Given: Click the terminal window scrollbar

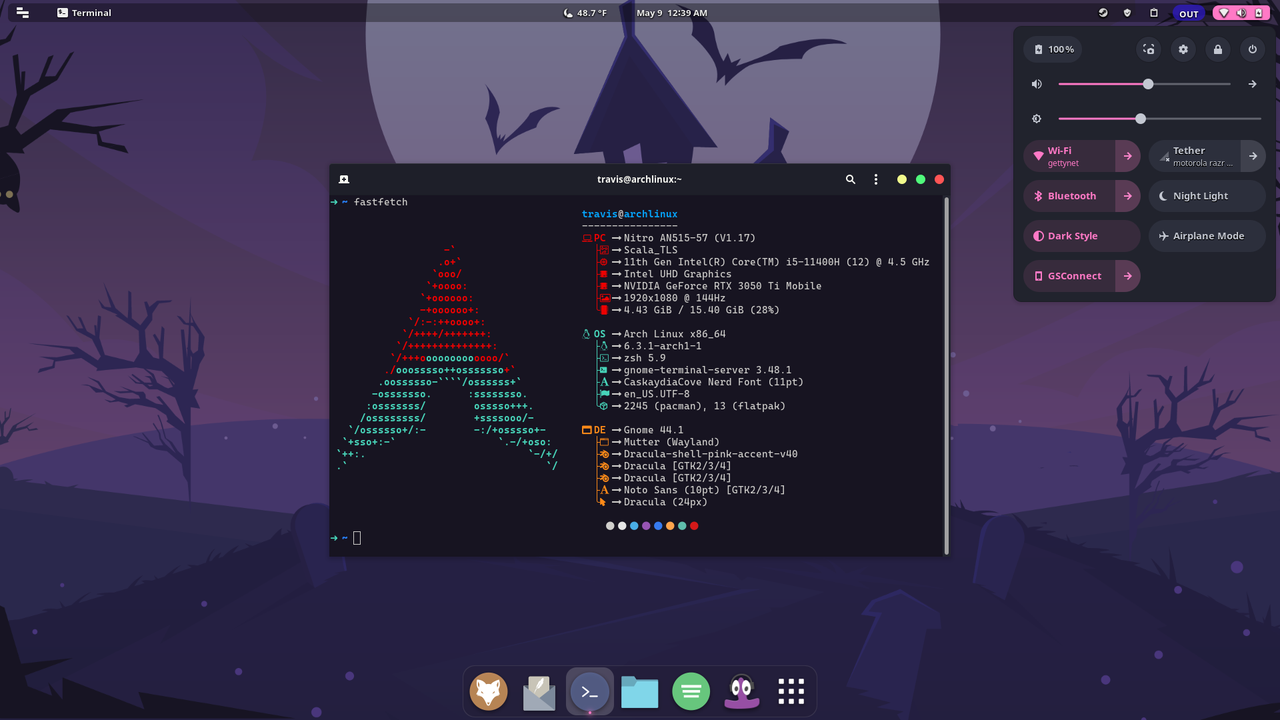Looking at the screenshot, I should click(x=946, y=374).
